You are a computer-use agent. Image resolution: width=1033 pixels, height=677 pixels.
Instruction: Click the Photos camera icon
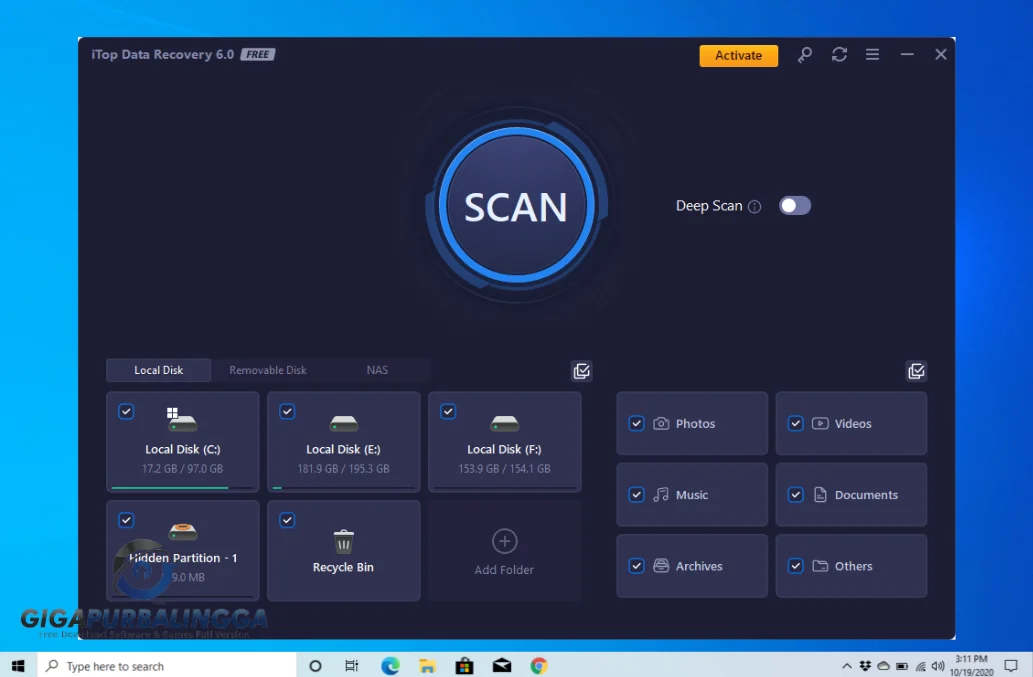click(x=661, y=423)
